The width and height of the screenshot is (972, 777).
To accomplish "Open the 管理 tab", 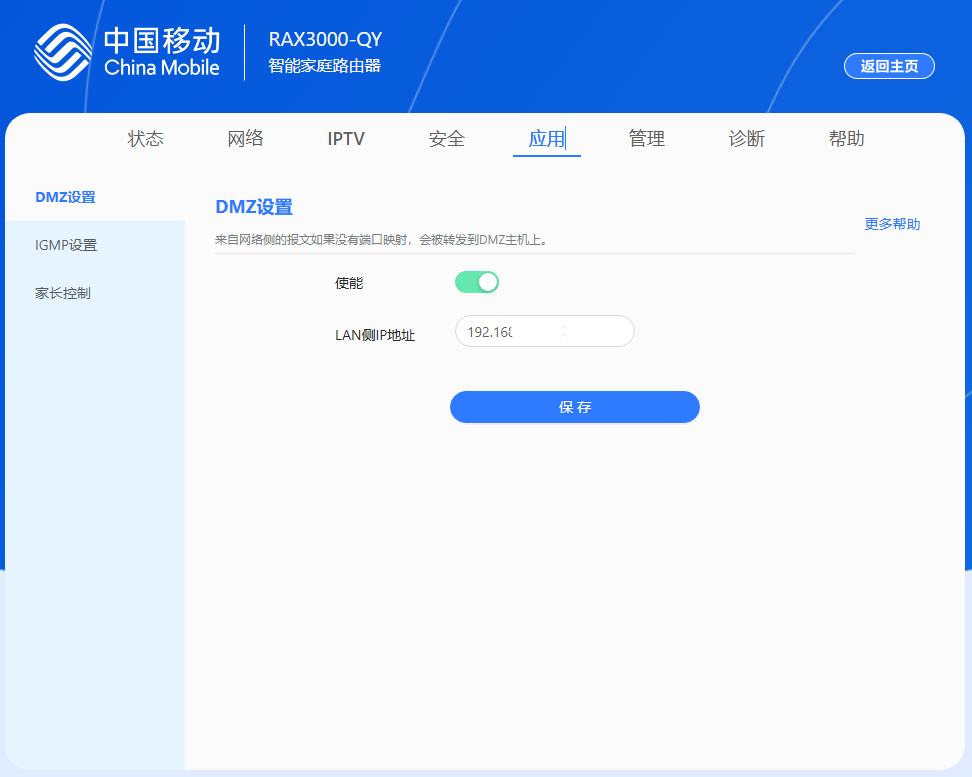I will pyautogui.click(x=646, y=139).
